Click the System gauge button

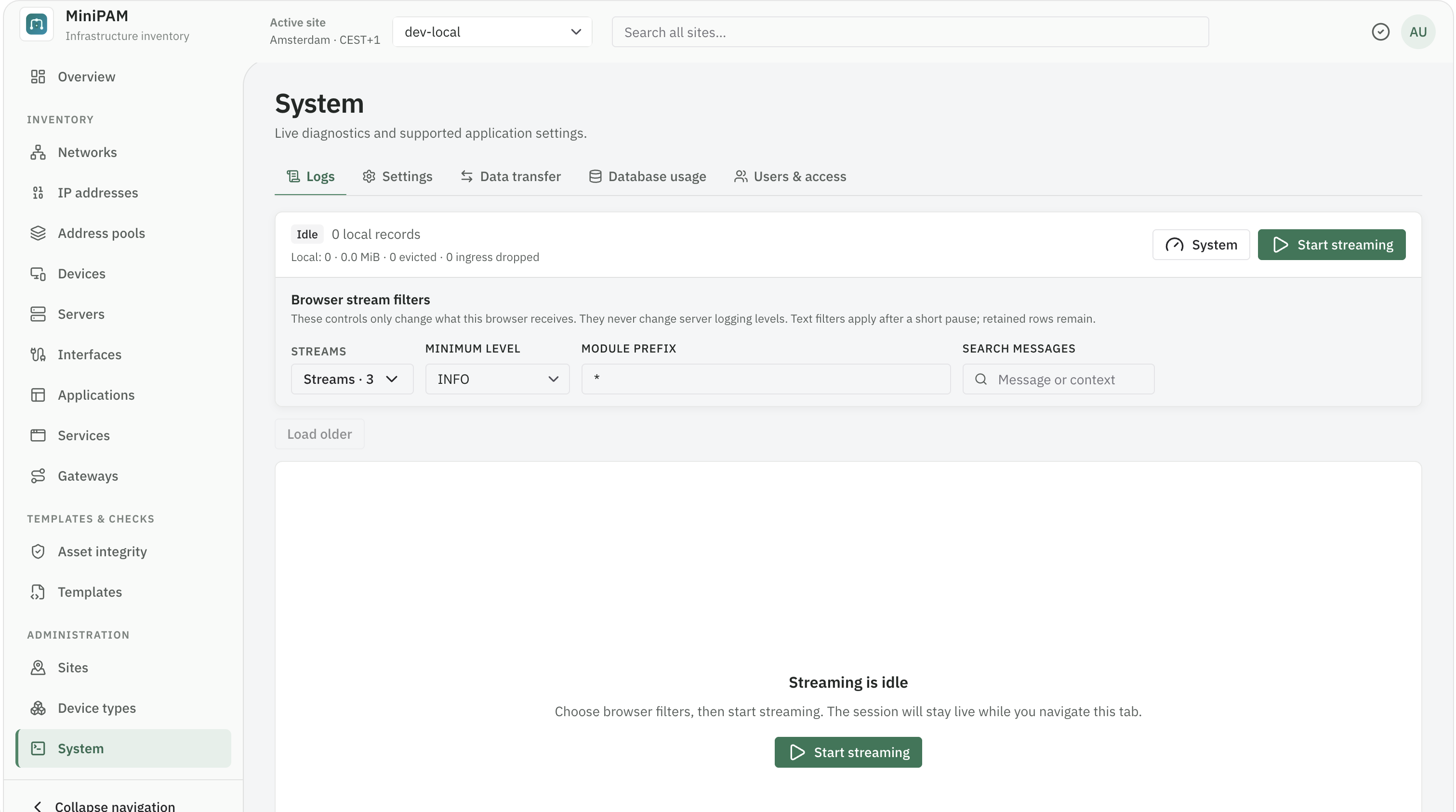pos(1201,245)
